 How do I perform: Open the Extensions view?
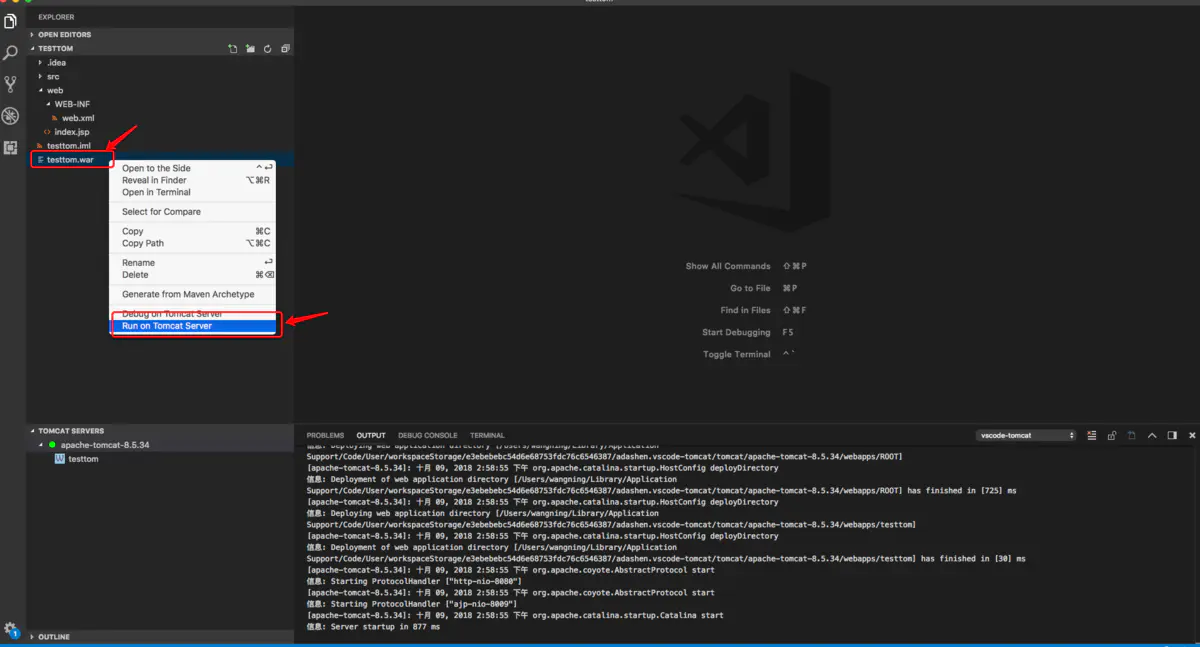[10, 148]
